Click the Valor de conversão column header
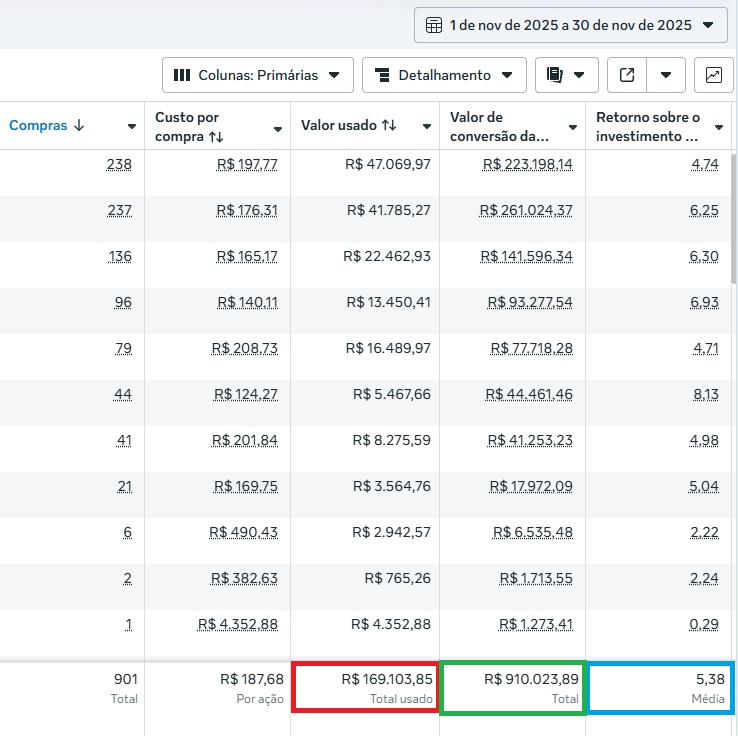This screenshot has height=736, width=738. coord(499,126)
